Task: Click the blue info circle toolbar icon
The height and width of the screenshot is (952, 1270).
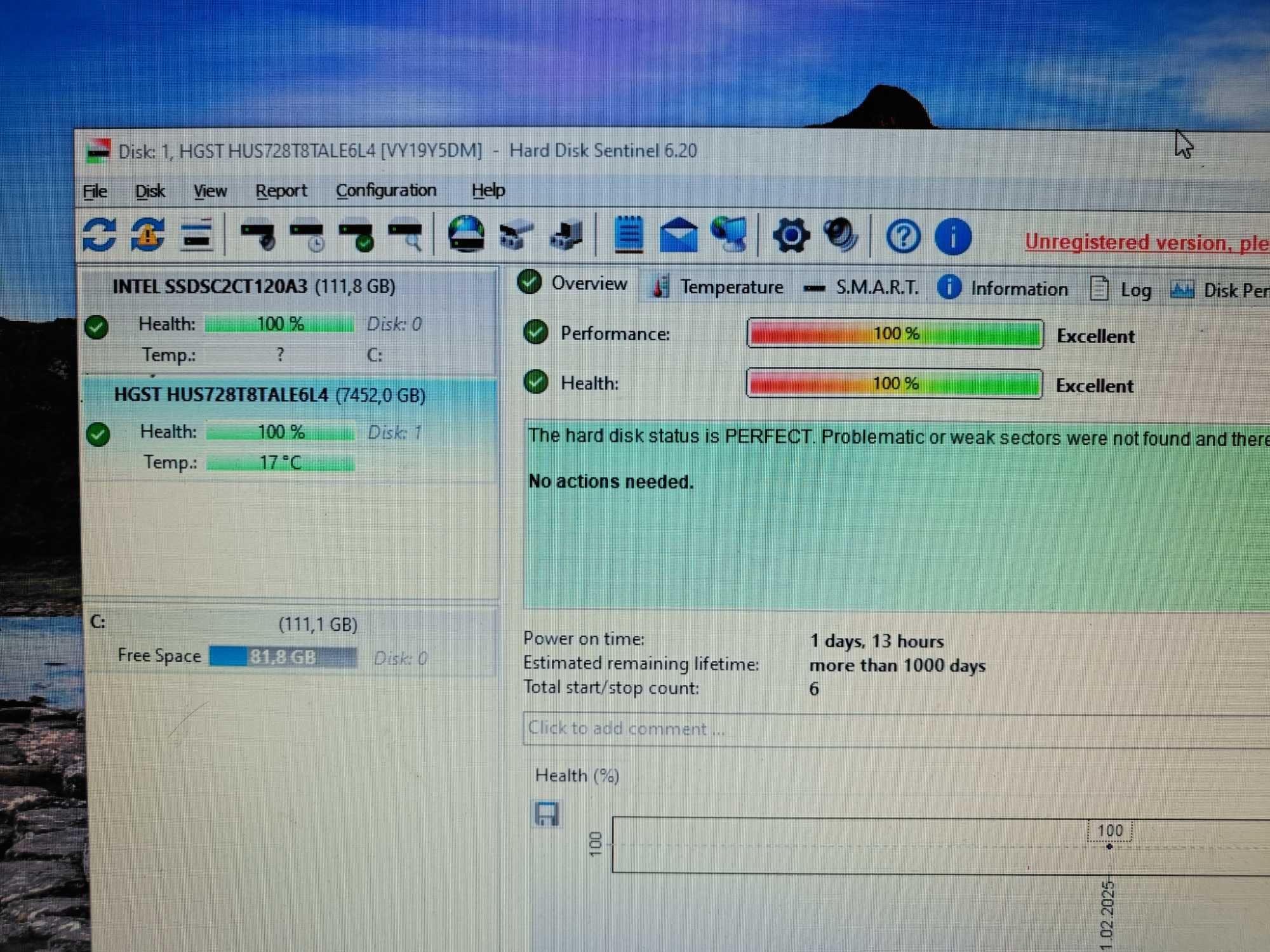Action: tap(952, 237)
